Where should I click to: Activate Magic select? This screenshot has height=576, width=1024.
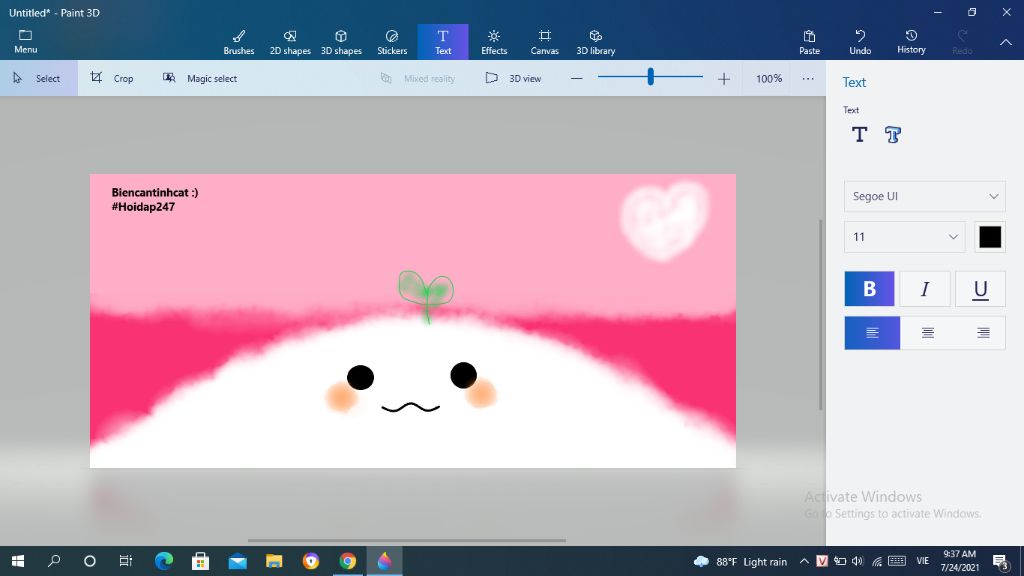[x=199, y=78]
